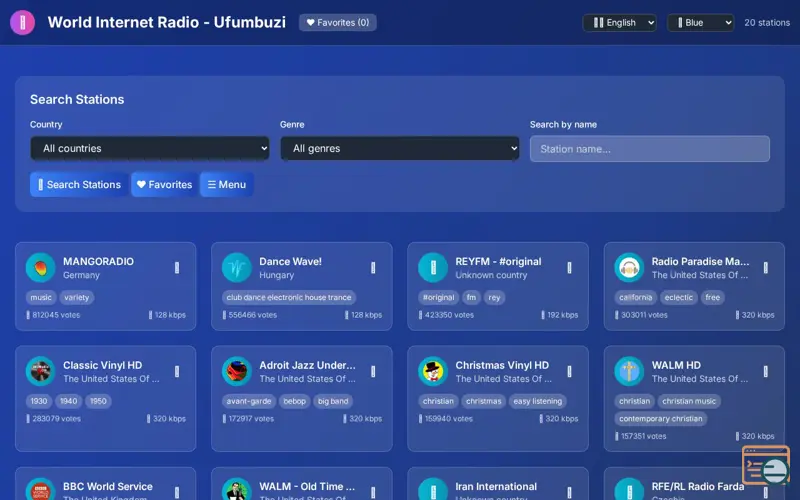Click the music tag on MANGORADIO
Viewport: 800px width, 500px height.
41,297
